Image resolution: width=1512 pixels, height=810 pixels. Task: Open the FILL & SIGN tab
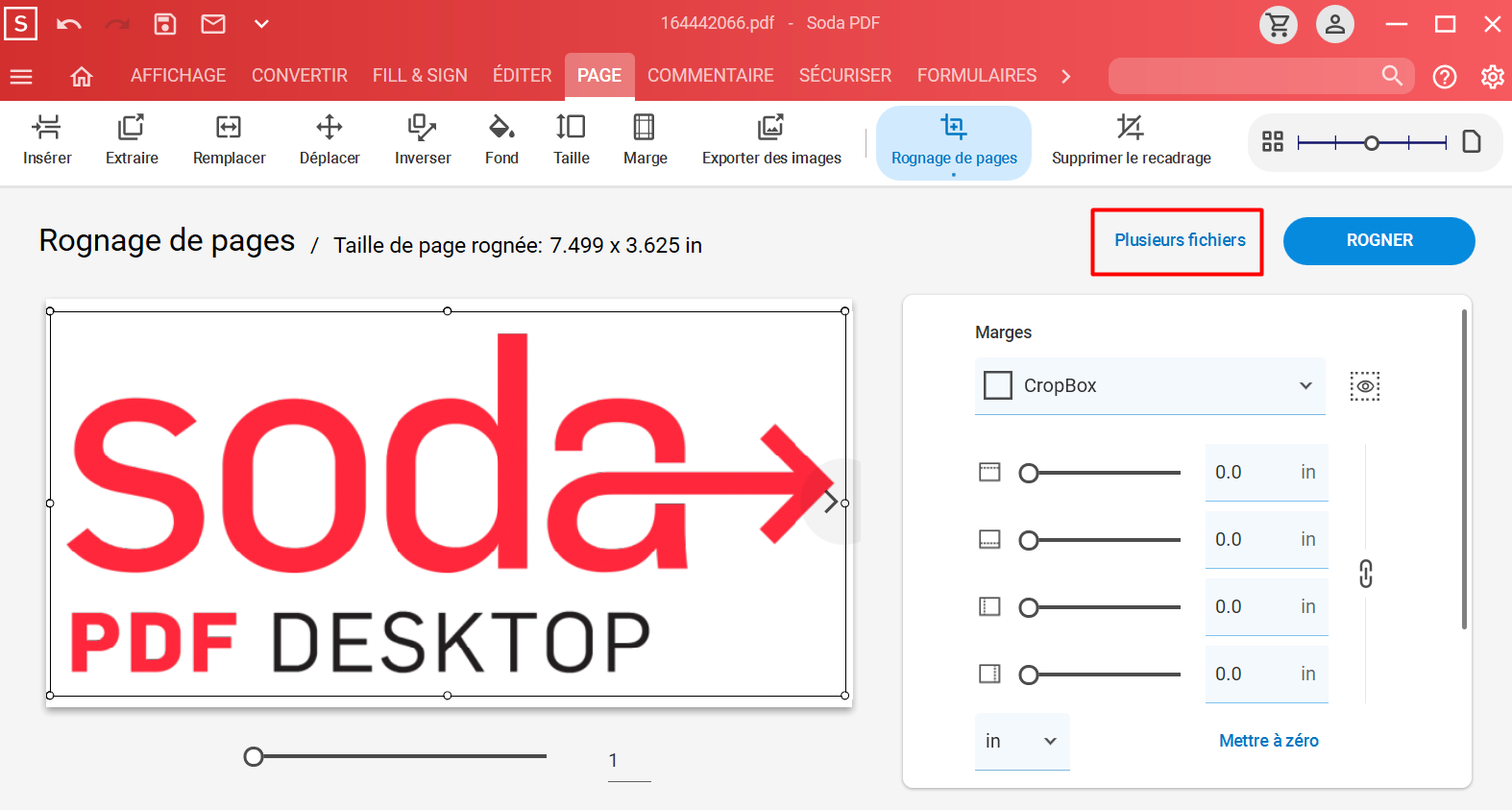coord(420,75)
